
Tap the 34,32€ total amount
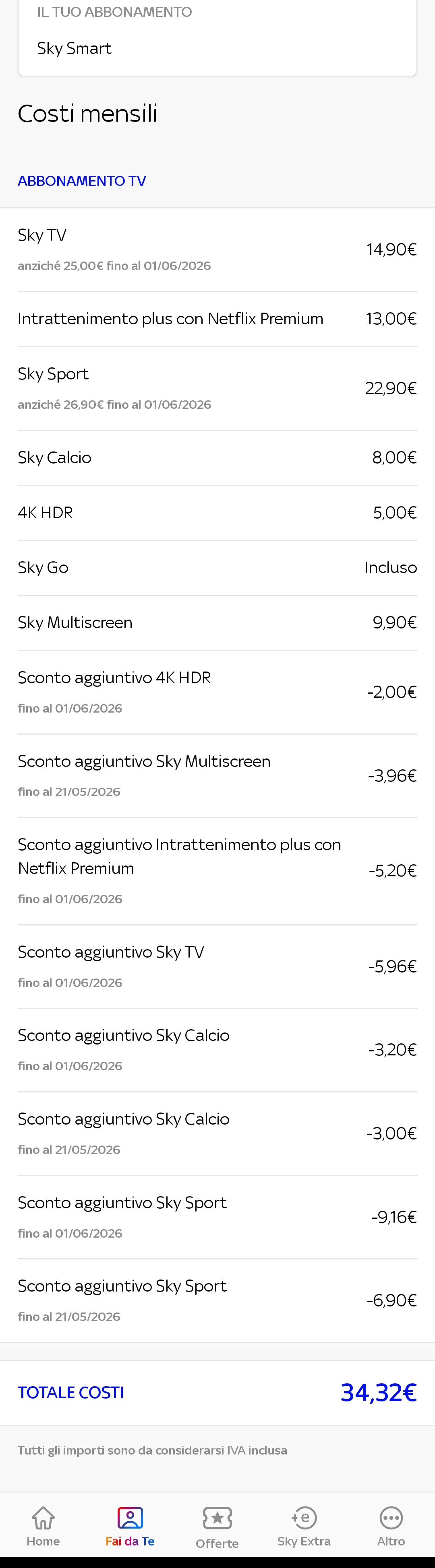pyautogui.click(x=378, y=1392)
